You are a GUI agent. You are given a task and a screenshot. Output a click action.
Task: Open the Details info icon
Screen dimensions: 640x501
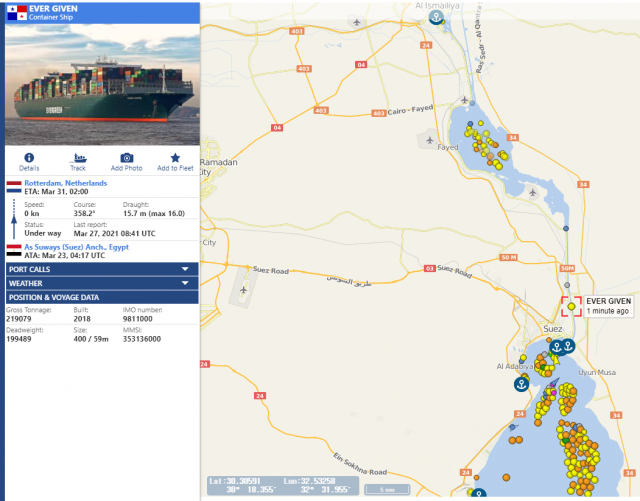29,158
